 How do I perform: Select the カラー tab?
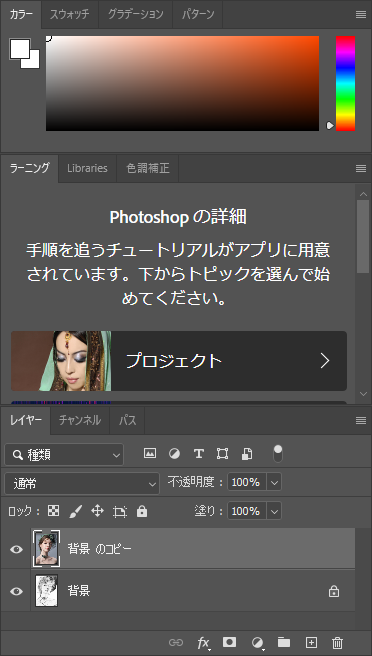point(21,14)
